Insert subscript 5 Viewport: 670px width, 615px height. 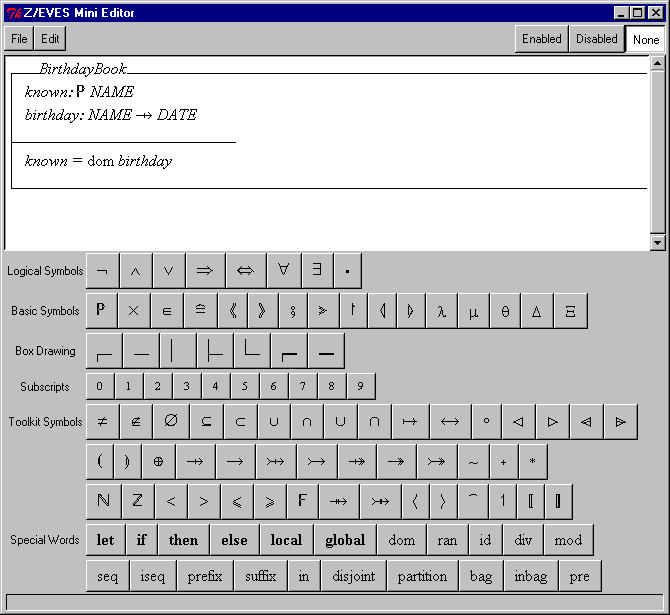pos(245,386)
